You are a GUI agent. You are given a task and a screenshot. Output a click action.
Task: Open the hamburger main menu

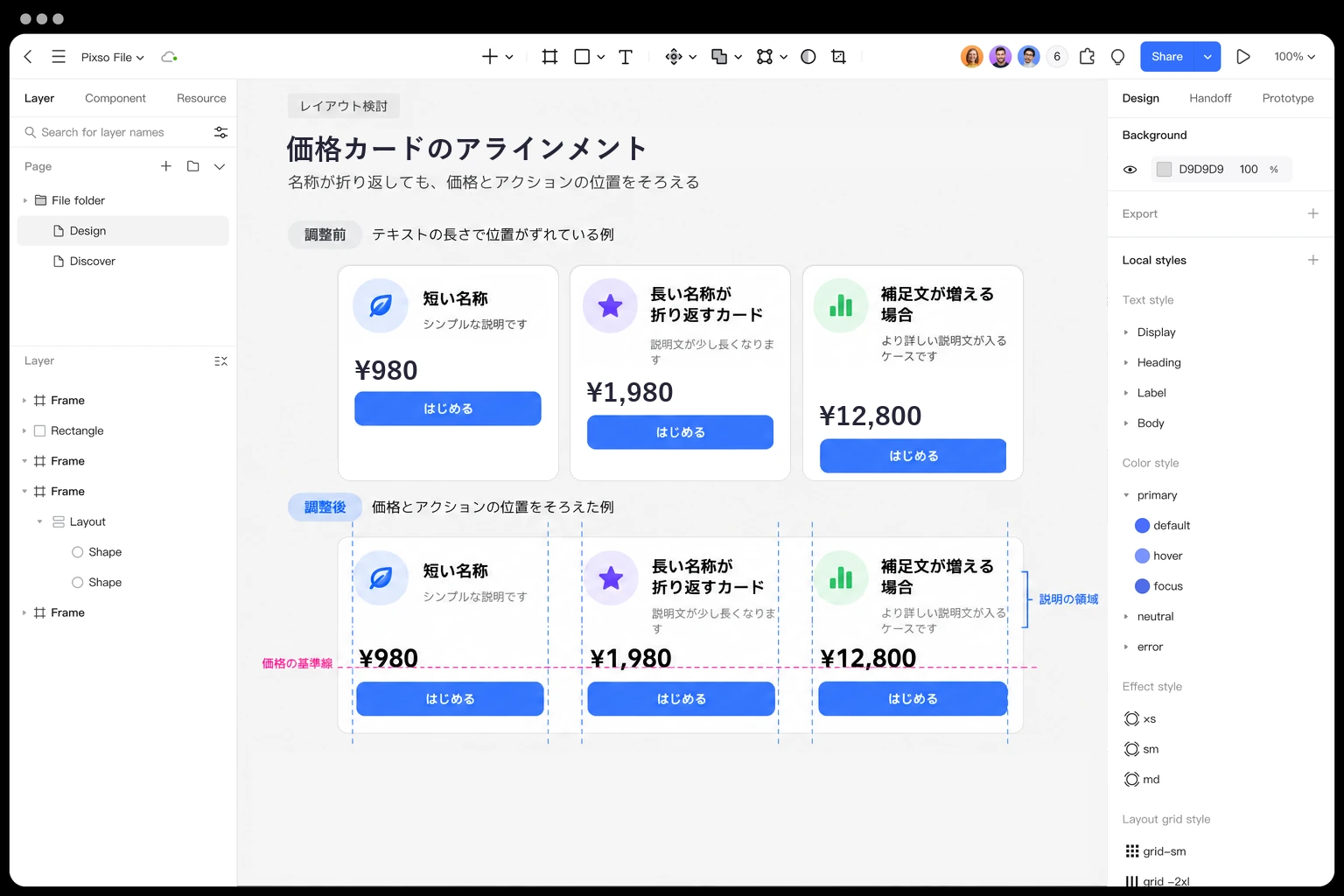pos(59,57)
